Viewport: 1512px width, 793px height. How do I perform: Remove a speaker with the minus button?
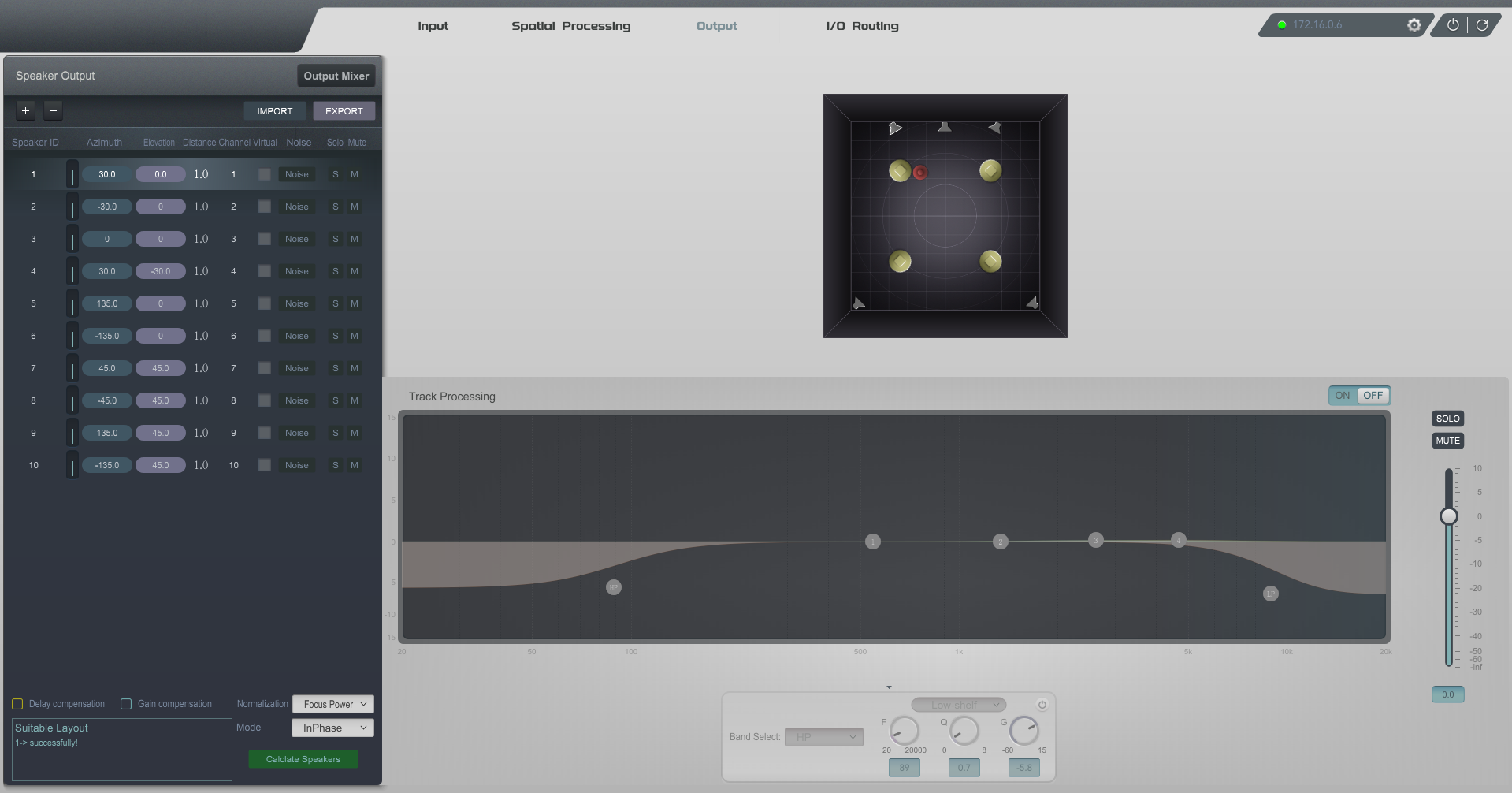53,111
